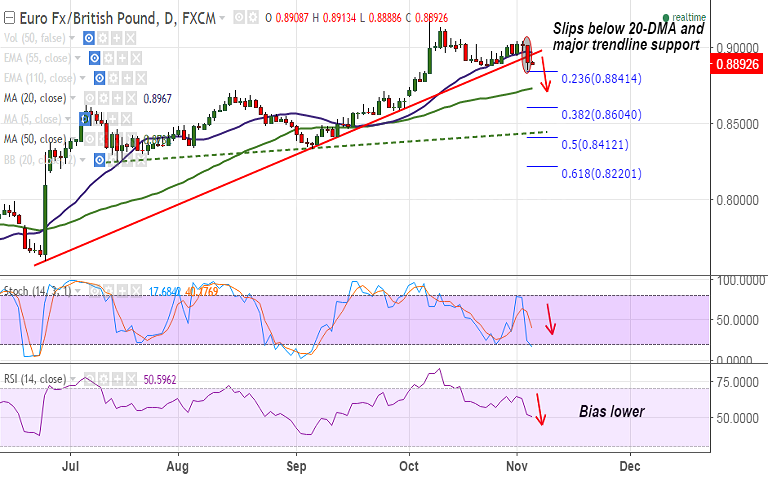The width and height of the screenshot is (768, 480).
Task: Click the high value 0.89134 in header
Action: coord(339,18)
